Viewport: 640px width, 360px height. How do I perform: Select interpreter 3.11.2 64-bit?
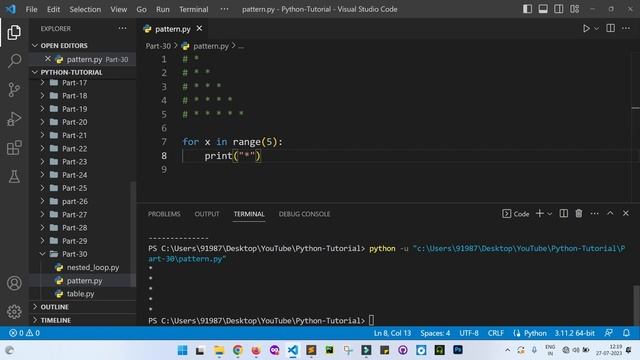(x=574, y=333)
